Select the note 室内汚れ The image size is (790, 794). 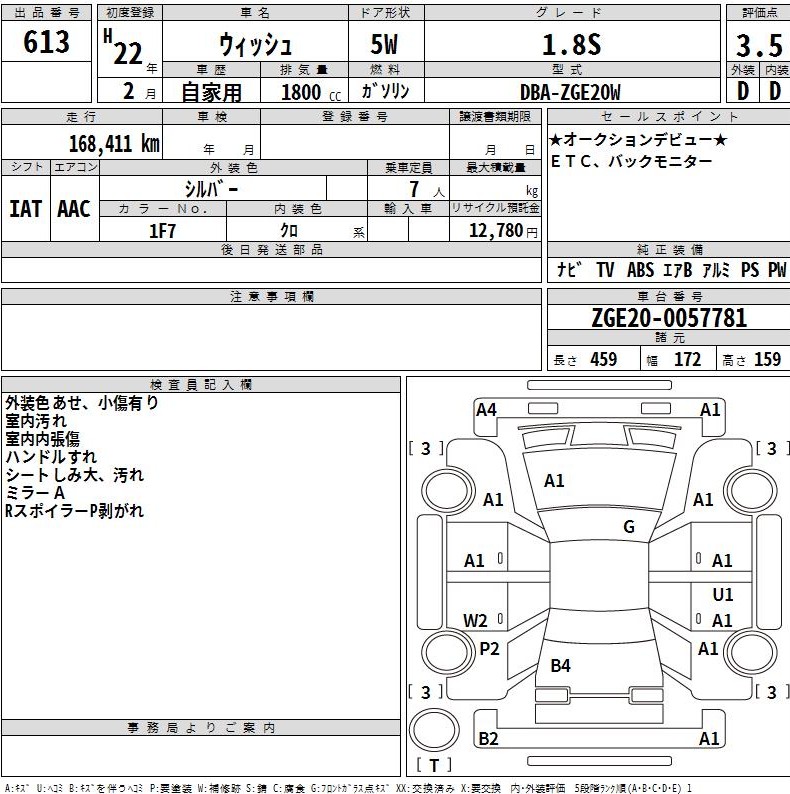click(x=36, y=421)
